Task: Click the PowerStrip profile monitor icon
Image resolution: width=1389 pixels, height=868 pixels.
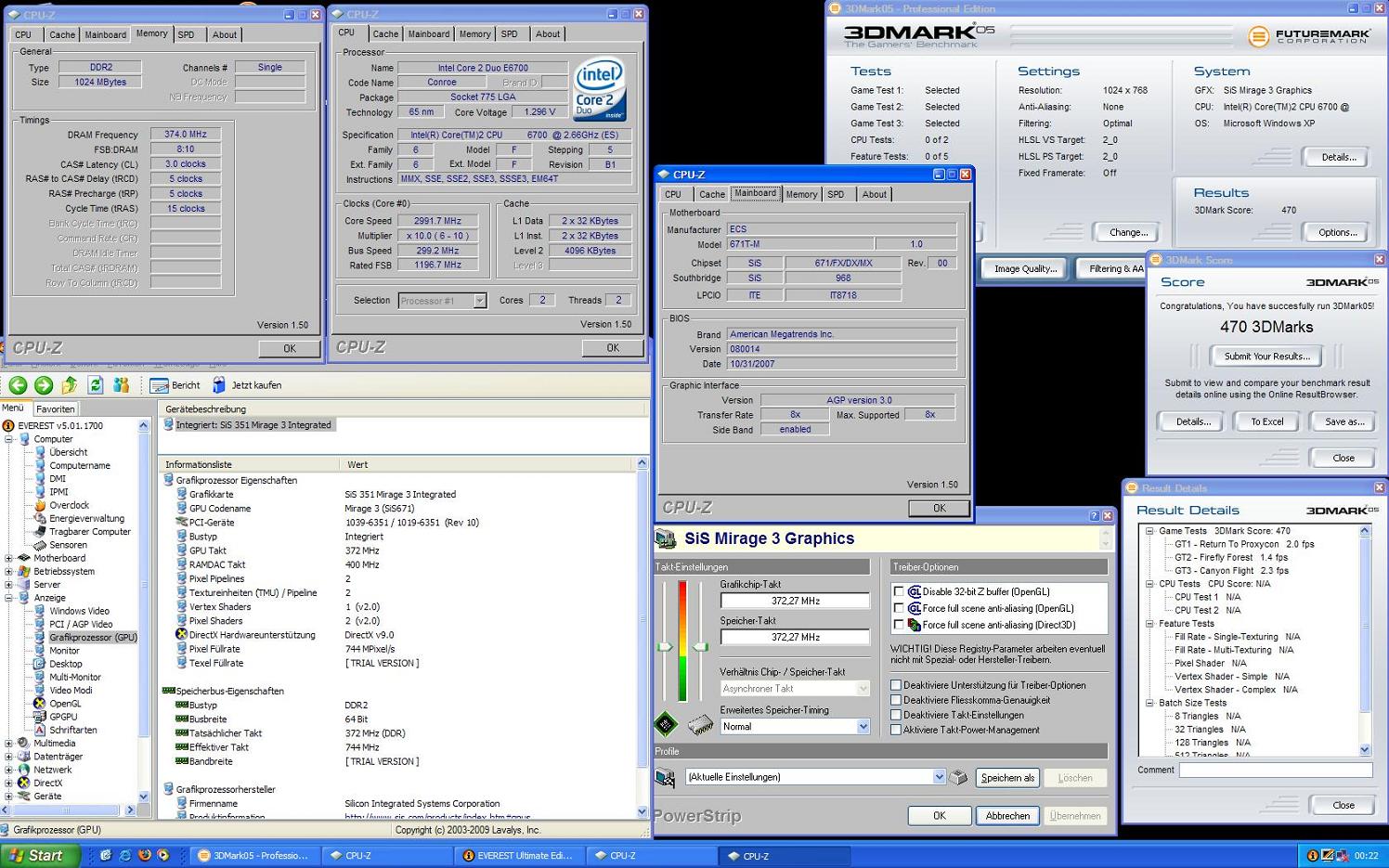Action: point(665,777)
